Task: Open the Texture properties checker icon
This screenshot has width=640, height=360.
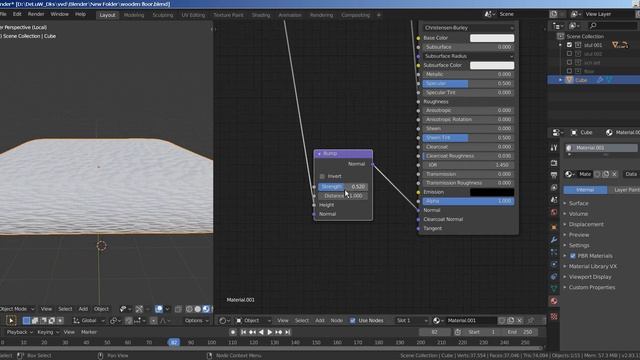Action: [x=554, y=316]
